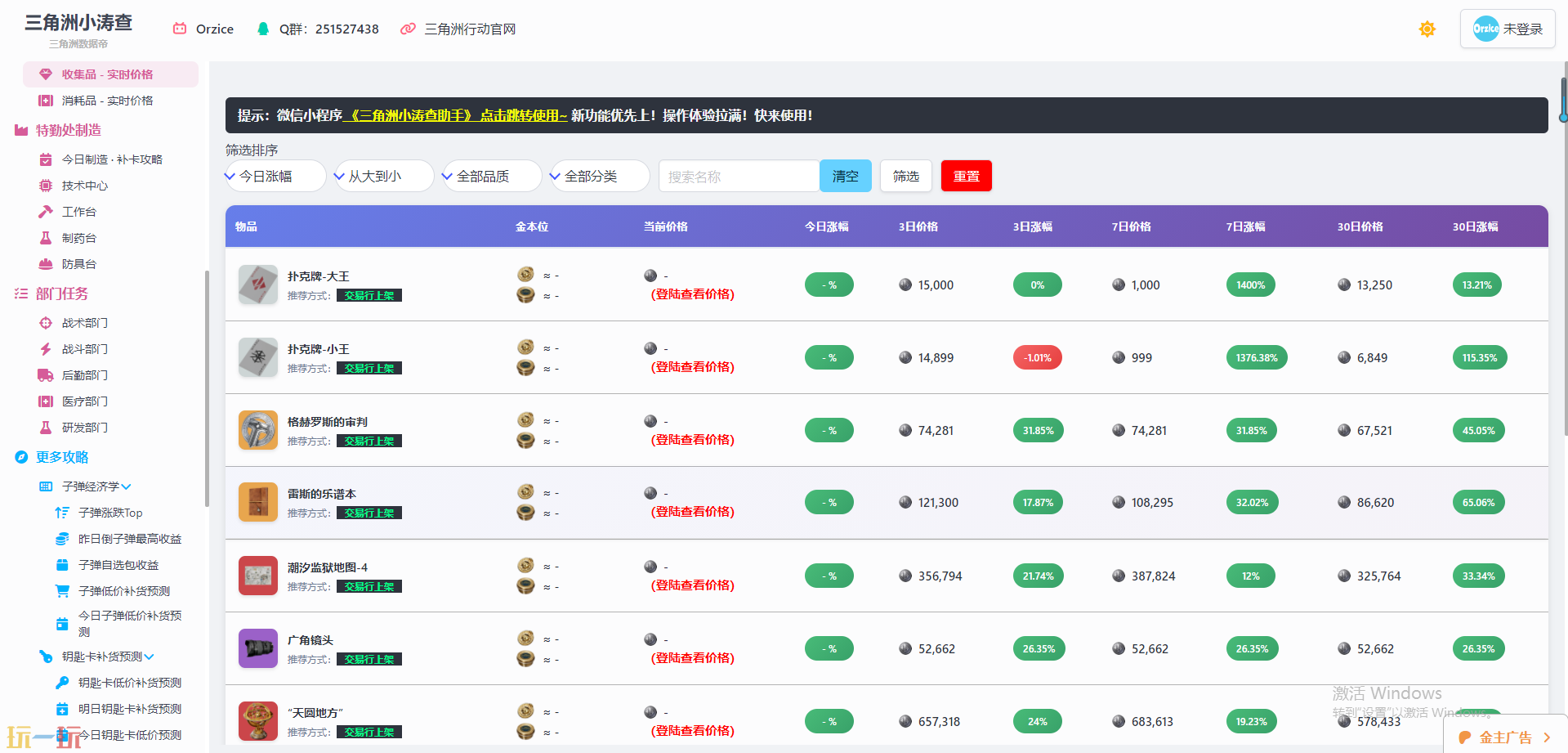
Task: Click the 雷斯的乐谱本 item thumbnail
Action: [x=258, y=502]
